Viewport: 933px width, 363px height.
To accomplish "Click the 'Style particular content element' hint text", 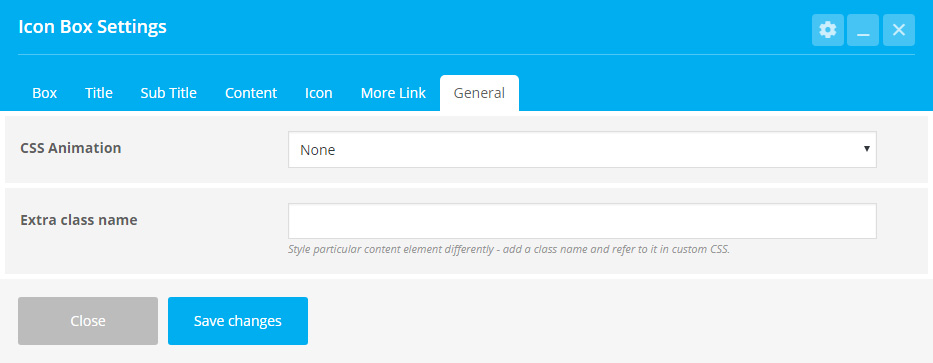I will tap(509, 249).
